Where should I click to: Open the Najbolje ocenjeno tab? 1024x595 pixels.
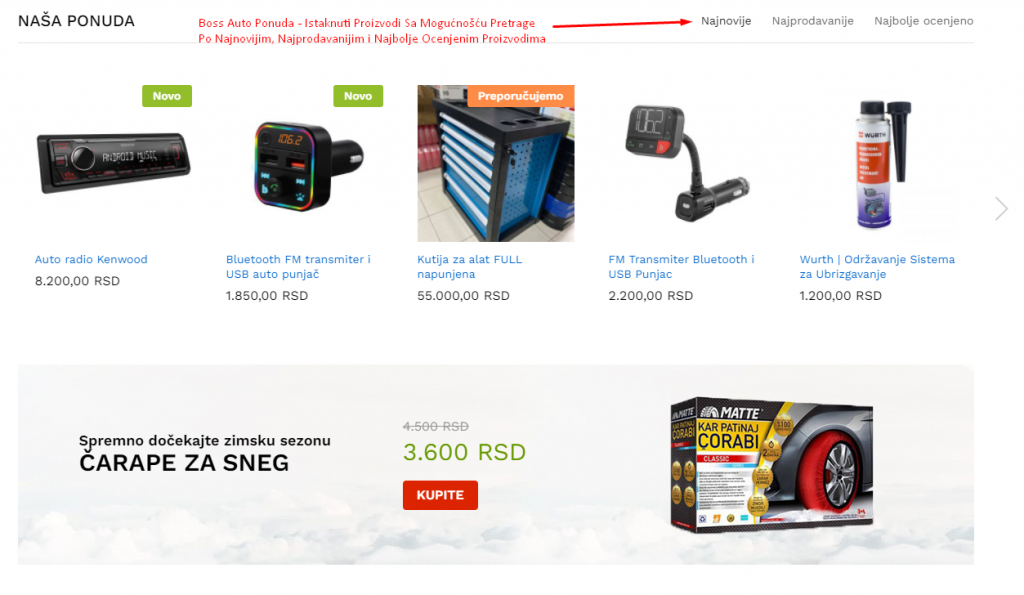[x=923, y=21]
